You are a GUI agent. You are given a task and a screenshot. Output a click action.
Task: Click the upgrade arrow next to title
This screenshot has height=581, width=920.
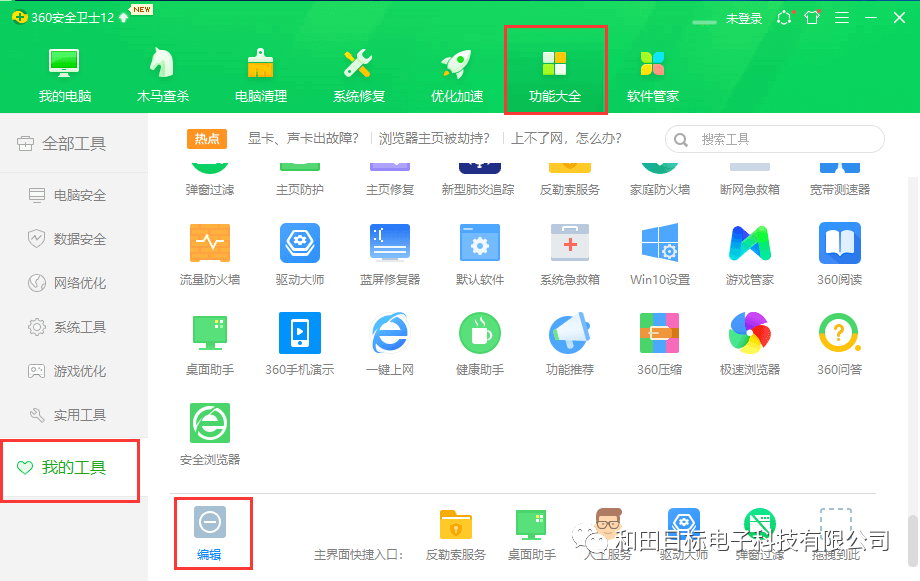[x=124, y=18]
